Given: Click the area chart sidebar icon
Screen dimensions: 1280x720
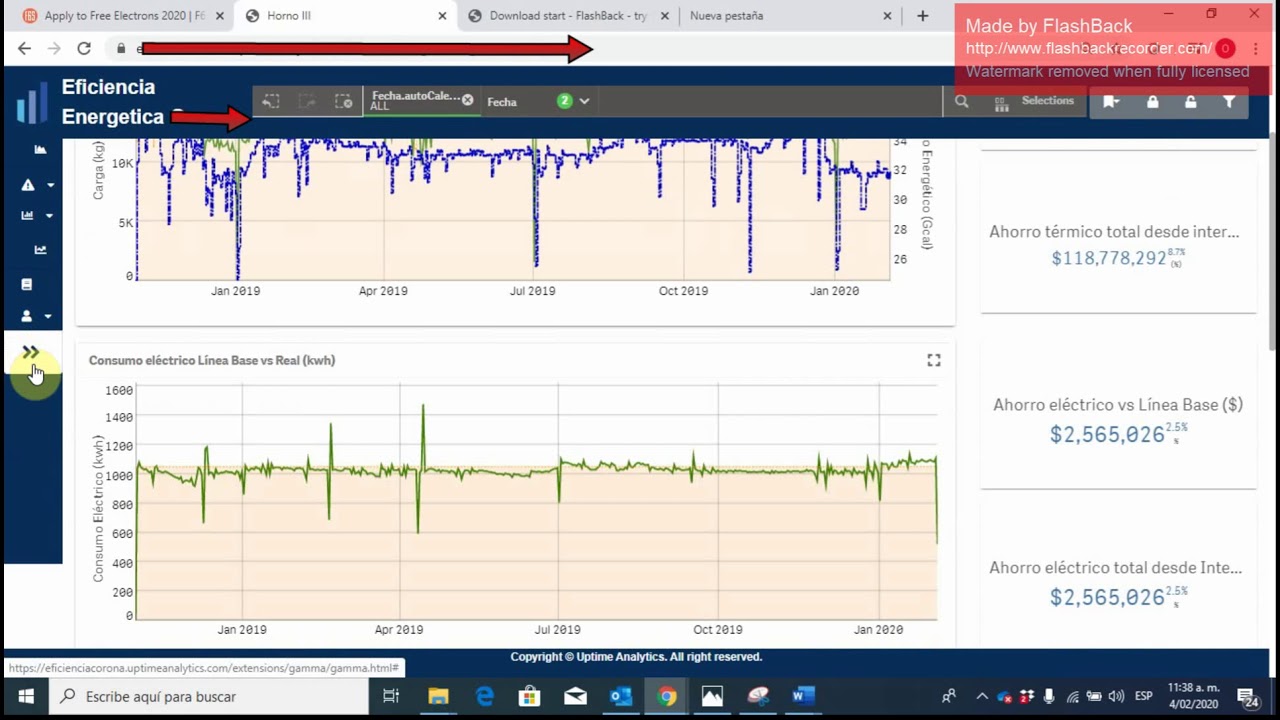Looking at the screenshot, I should [40, 150].
